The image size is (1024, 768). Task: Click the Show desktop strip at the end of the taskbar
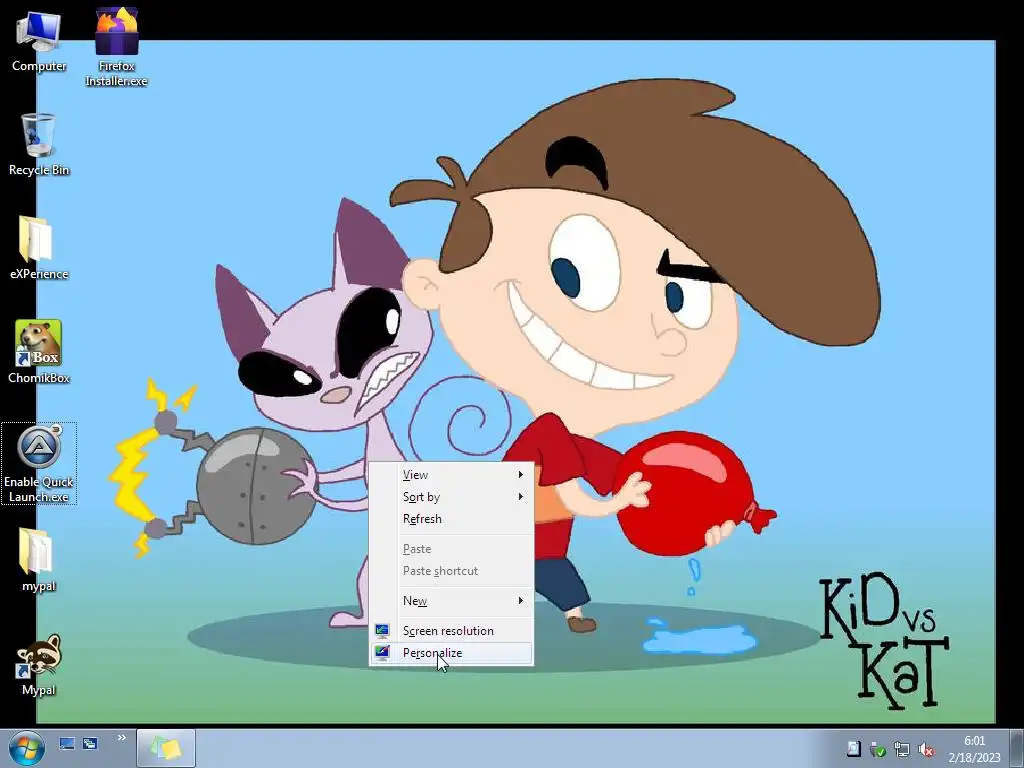1017,748
